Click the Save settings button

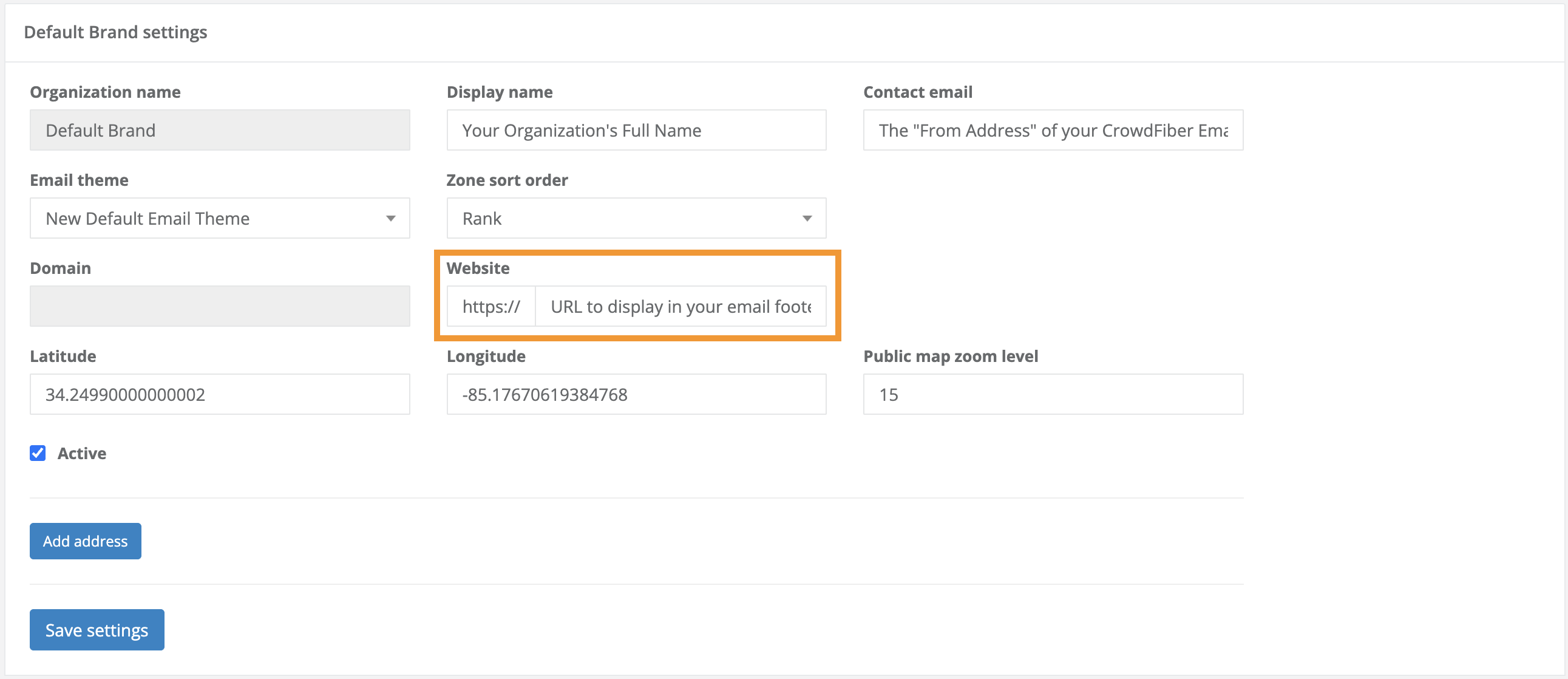point(97,629)
